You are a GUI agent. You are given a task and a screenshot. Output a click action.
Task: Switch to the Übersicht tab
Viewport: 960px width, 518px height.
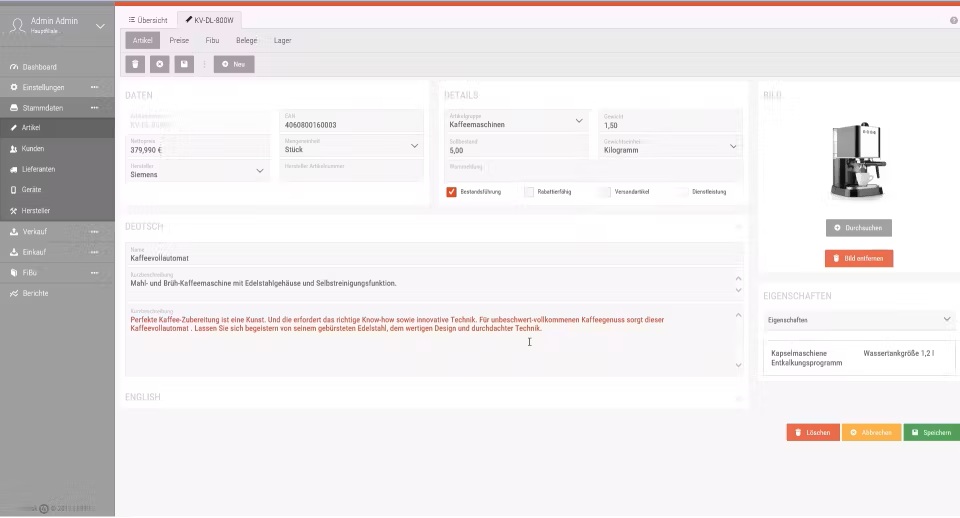tap(148, 20)
